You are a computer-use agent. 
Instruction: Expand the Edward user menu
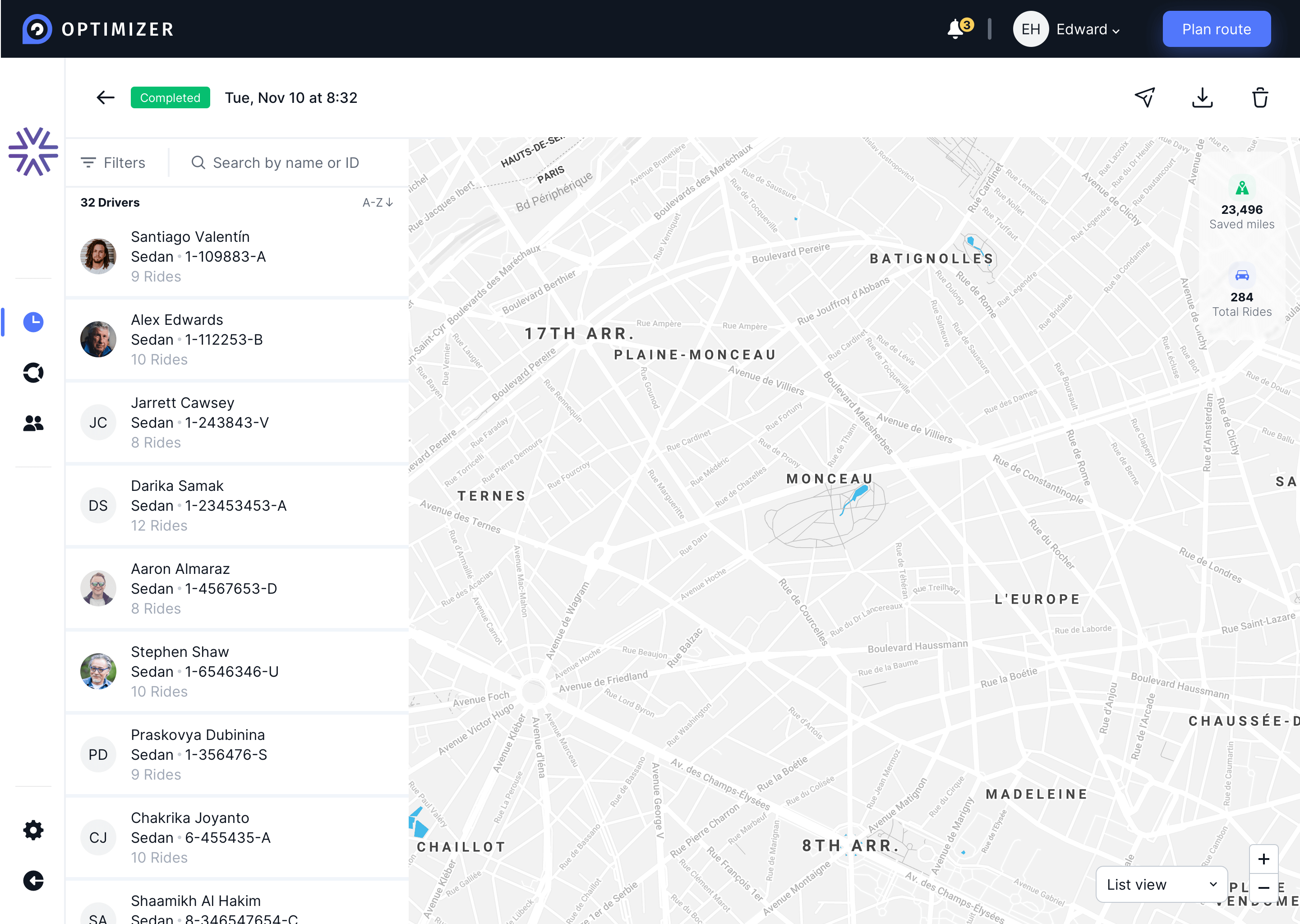pyautogui.click(x=1087, y=29)
